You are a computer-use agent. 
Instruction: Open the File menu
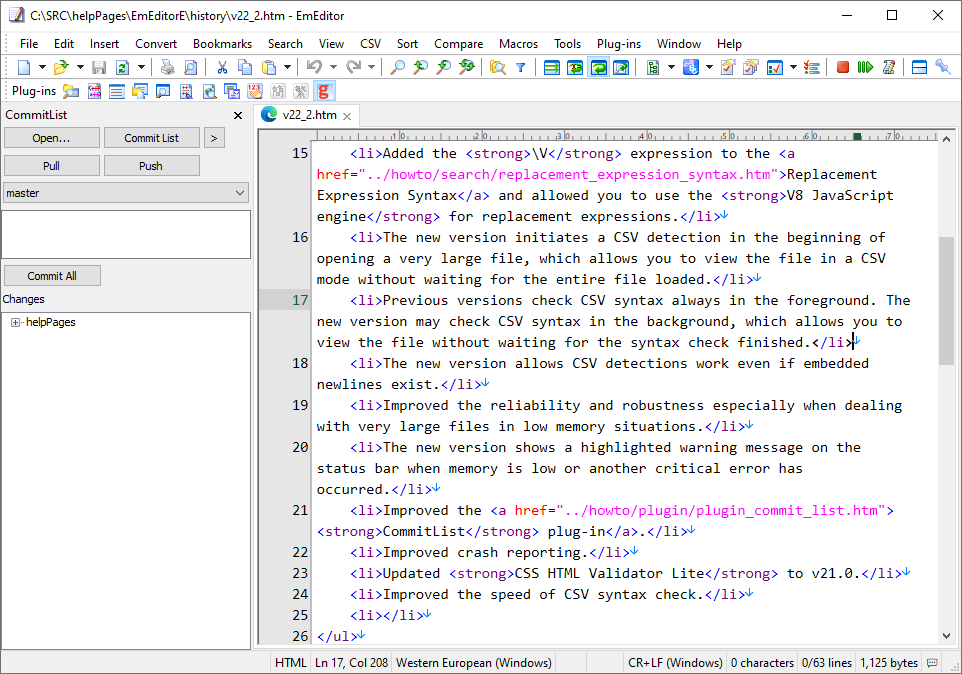coord(29,44)
